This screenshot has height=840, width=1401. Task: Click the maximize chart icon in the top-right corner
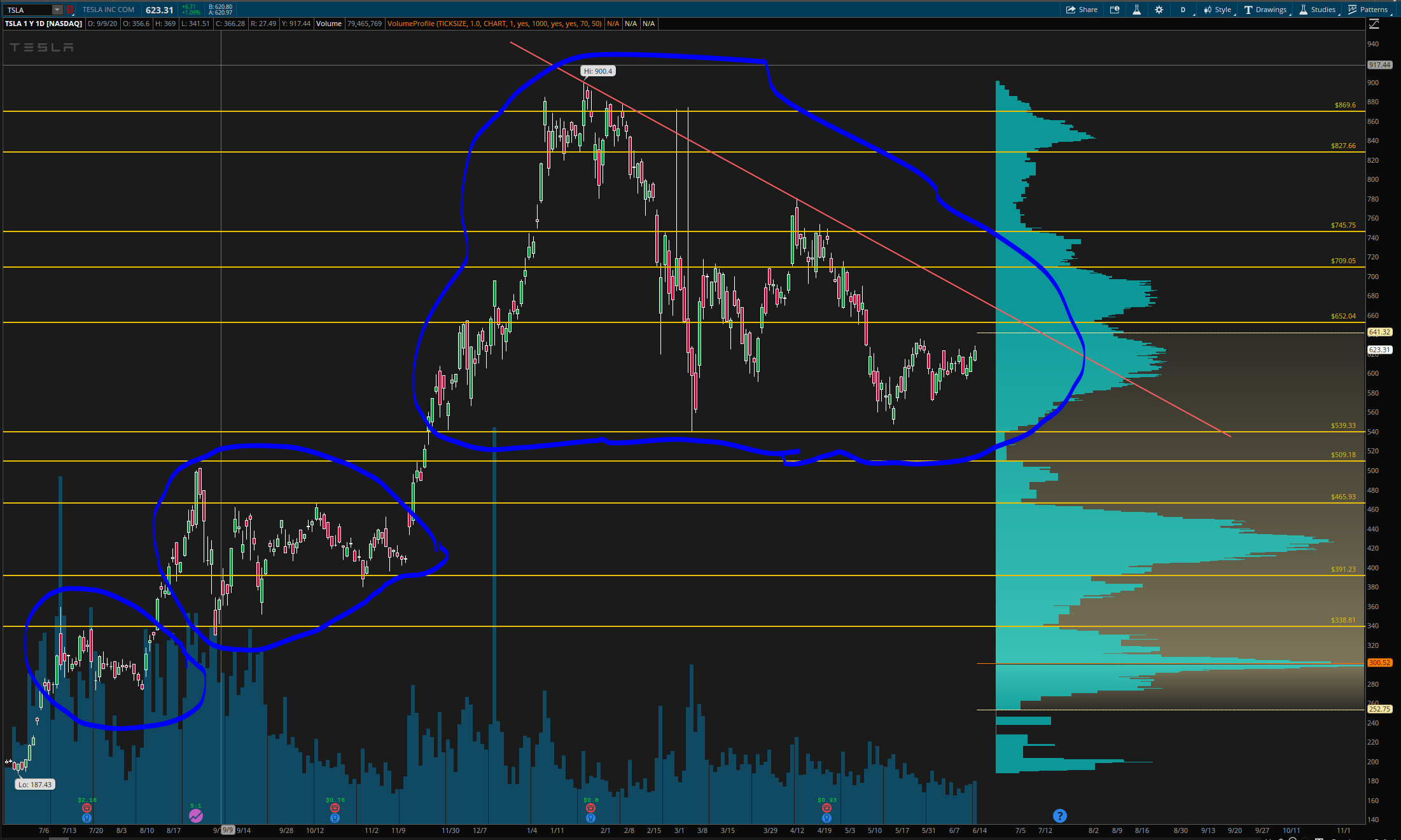coord(1374,24)
